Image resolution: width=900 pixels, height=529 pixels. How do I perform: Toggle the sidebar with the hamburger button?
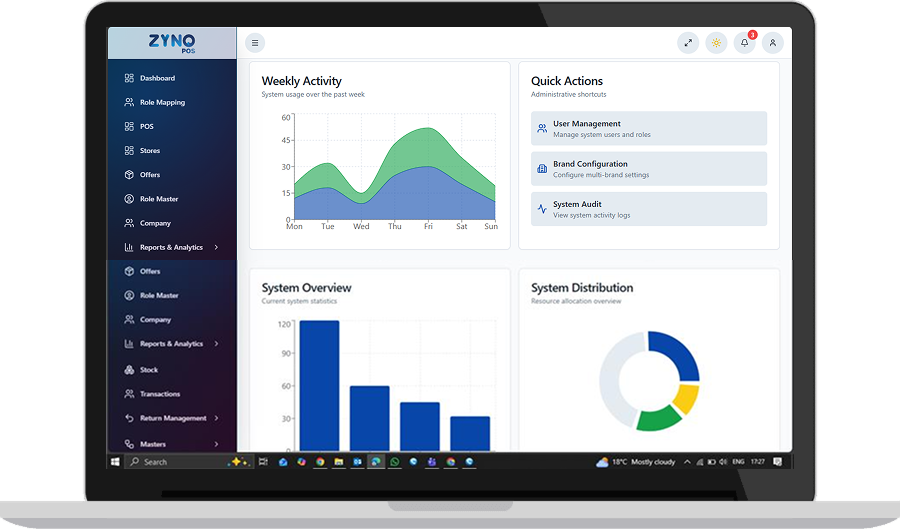point(255,42)
